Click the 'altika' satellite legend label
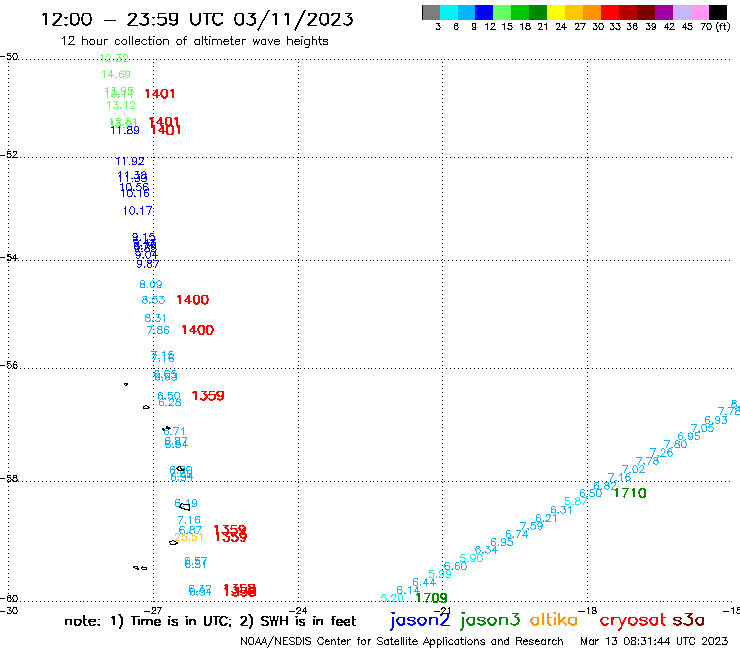The width and height of the screenshot is (740, 650). pos(554,619)
